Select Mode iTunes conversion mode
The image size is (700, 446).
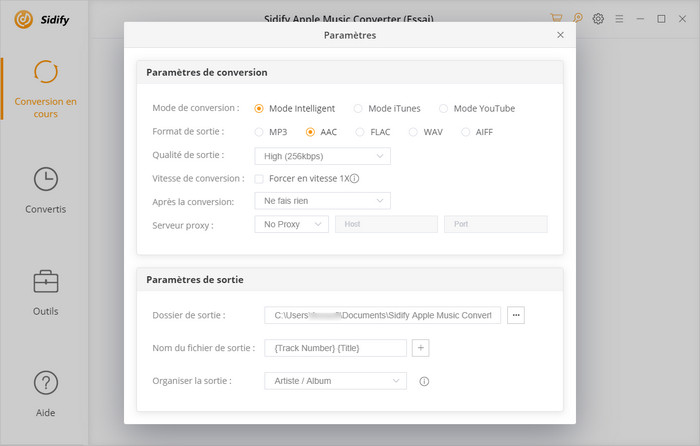(359, 108)
